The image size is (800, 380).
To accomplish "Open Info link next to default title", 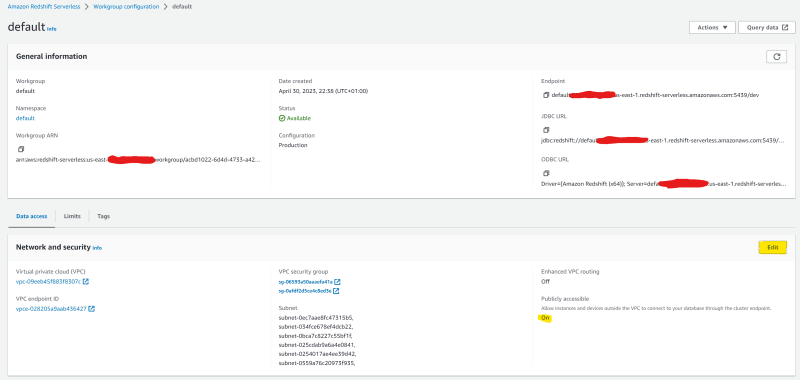I will click(x=52, y=29).
